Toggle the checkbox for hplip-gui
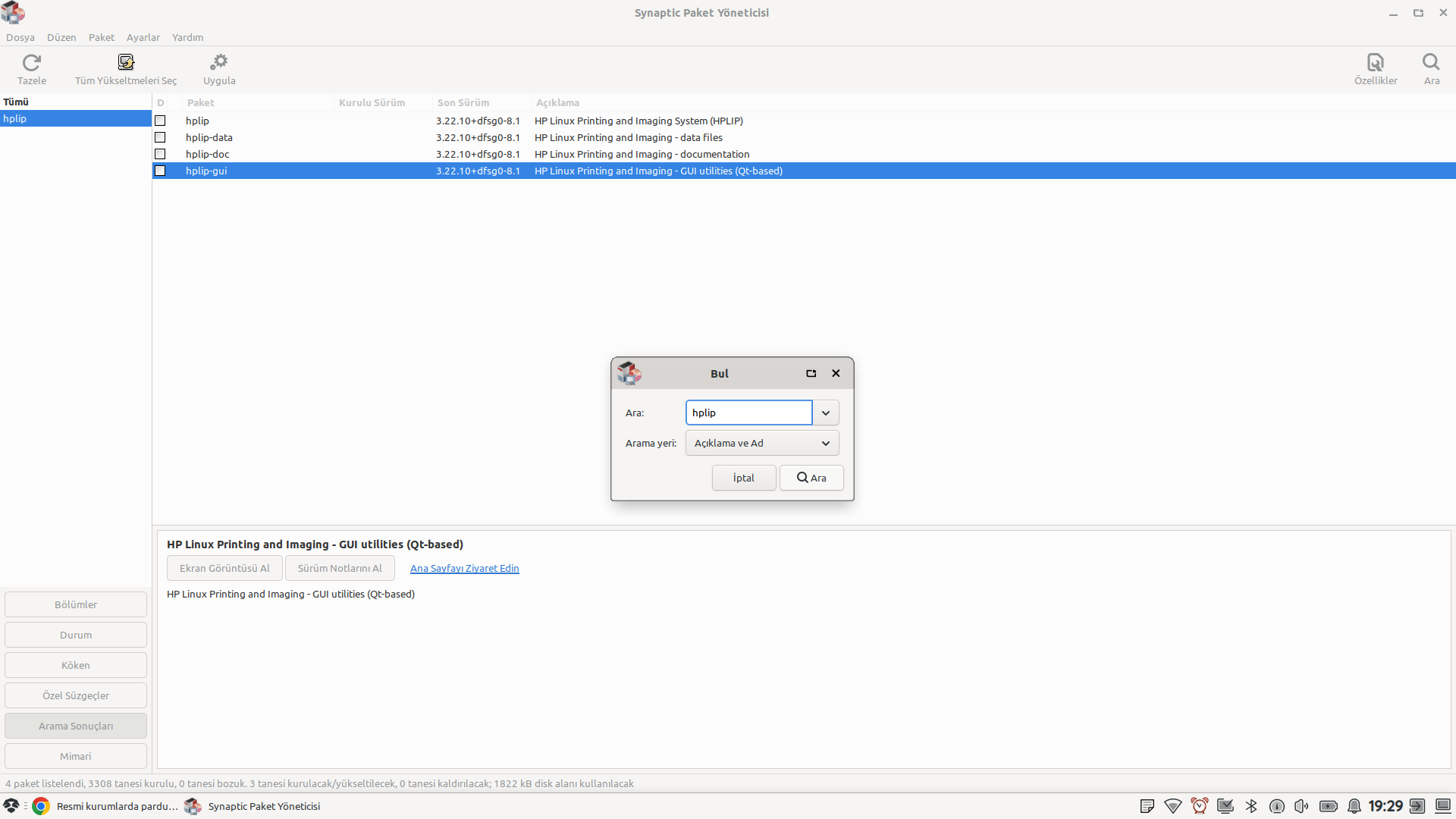This screenshot has height=819, width=1456. (x=160, y=171)
